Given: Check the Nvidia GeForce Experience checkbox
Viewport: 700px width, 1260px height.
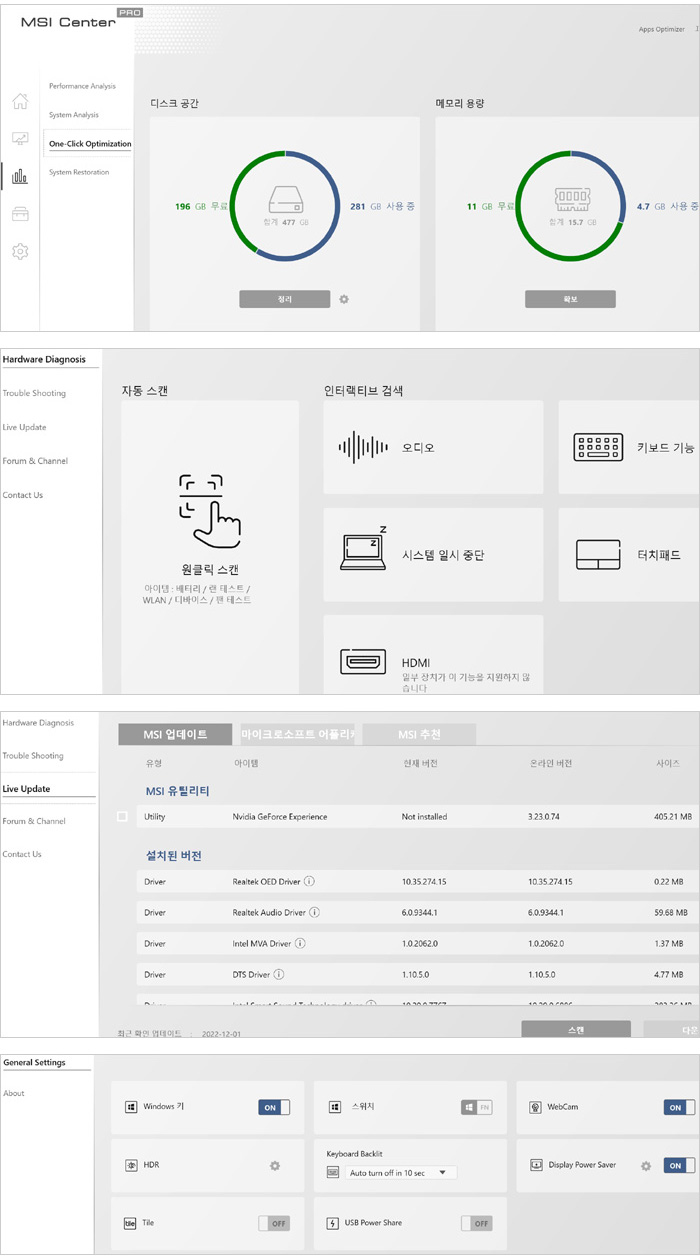Looking at the screenshot, I should (x=122, y=817).
